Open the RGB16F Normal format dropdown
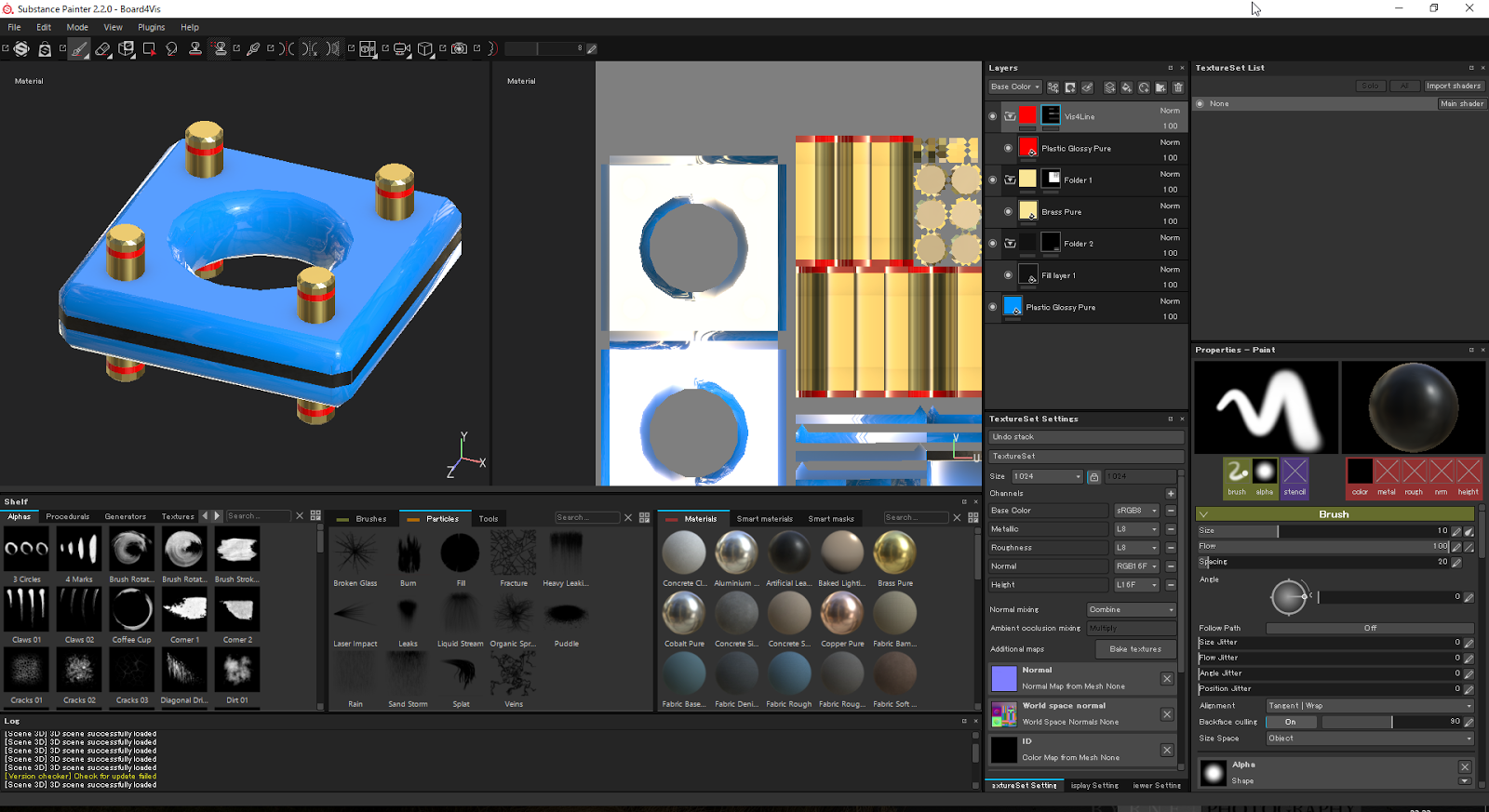This screenshot has height=812, width=1489. point(1136,566)
